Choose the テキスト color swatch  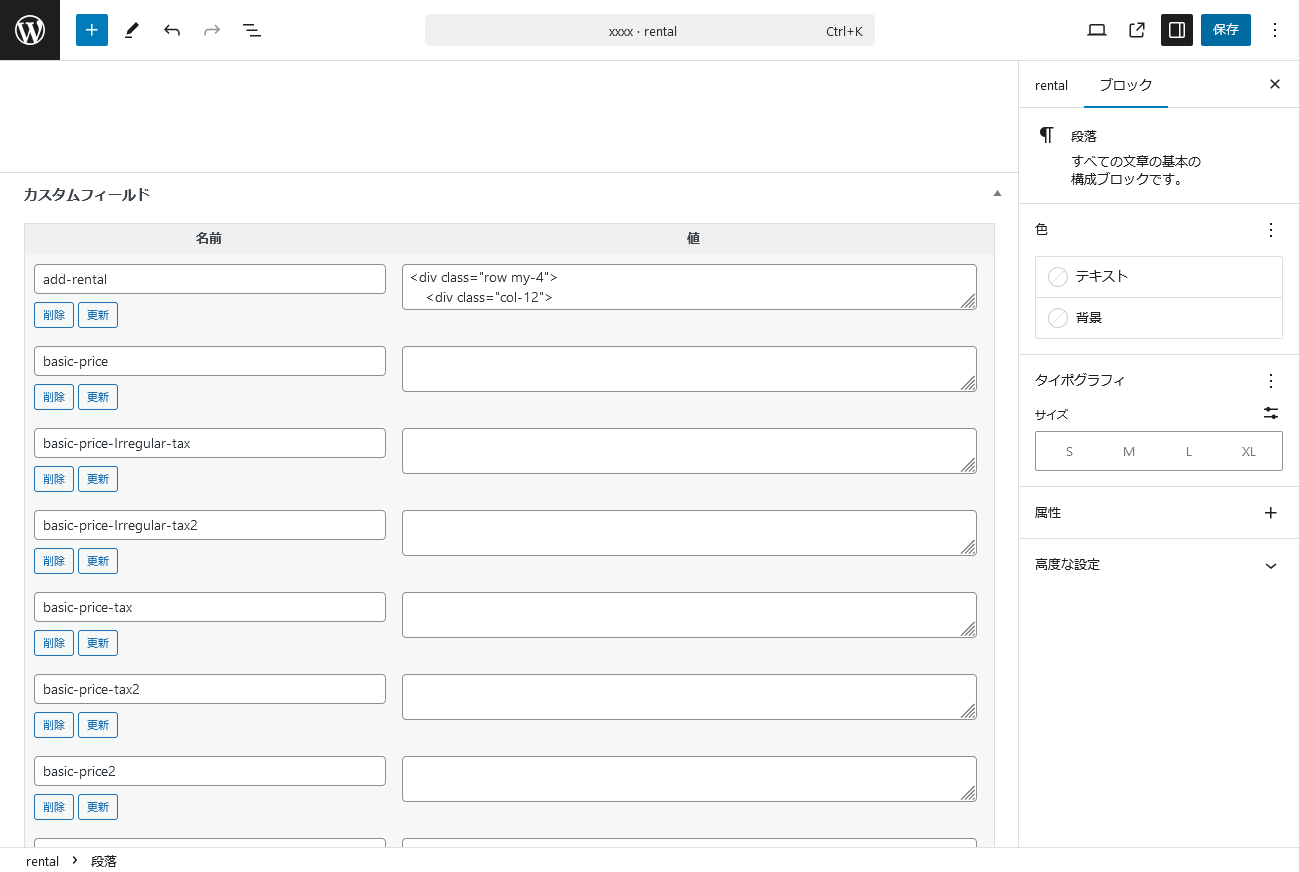(x=1158, y=277)
